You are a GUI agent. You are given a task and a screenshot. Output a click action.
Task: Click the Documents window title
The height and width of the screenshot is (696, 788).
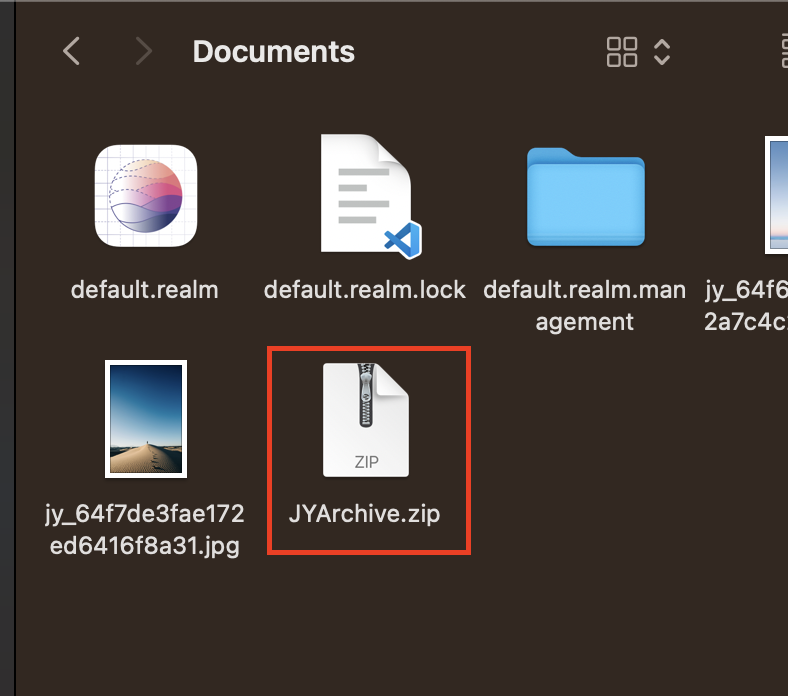point(274,51)
